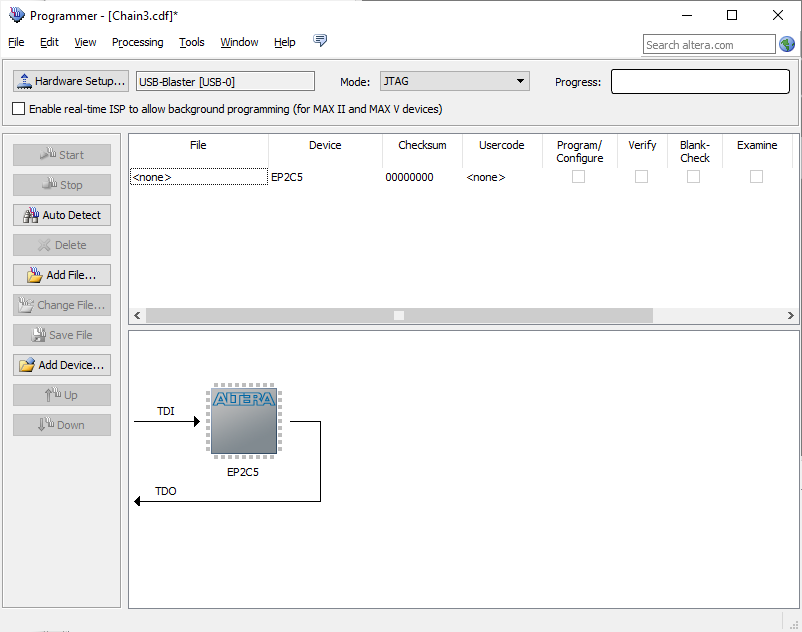Open the Tools menu
This screenshot has height=632, width=802.
pyautogui.click(x=192, y=42)
